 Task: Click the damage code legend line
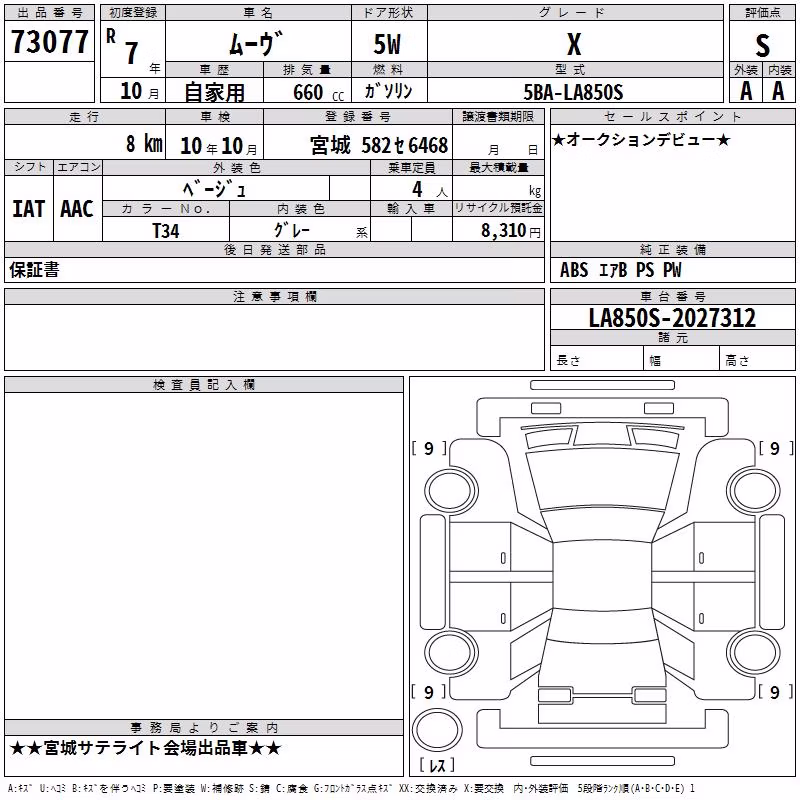351,788
